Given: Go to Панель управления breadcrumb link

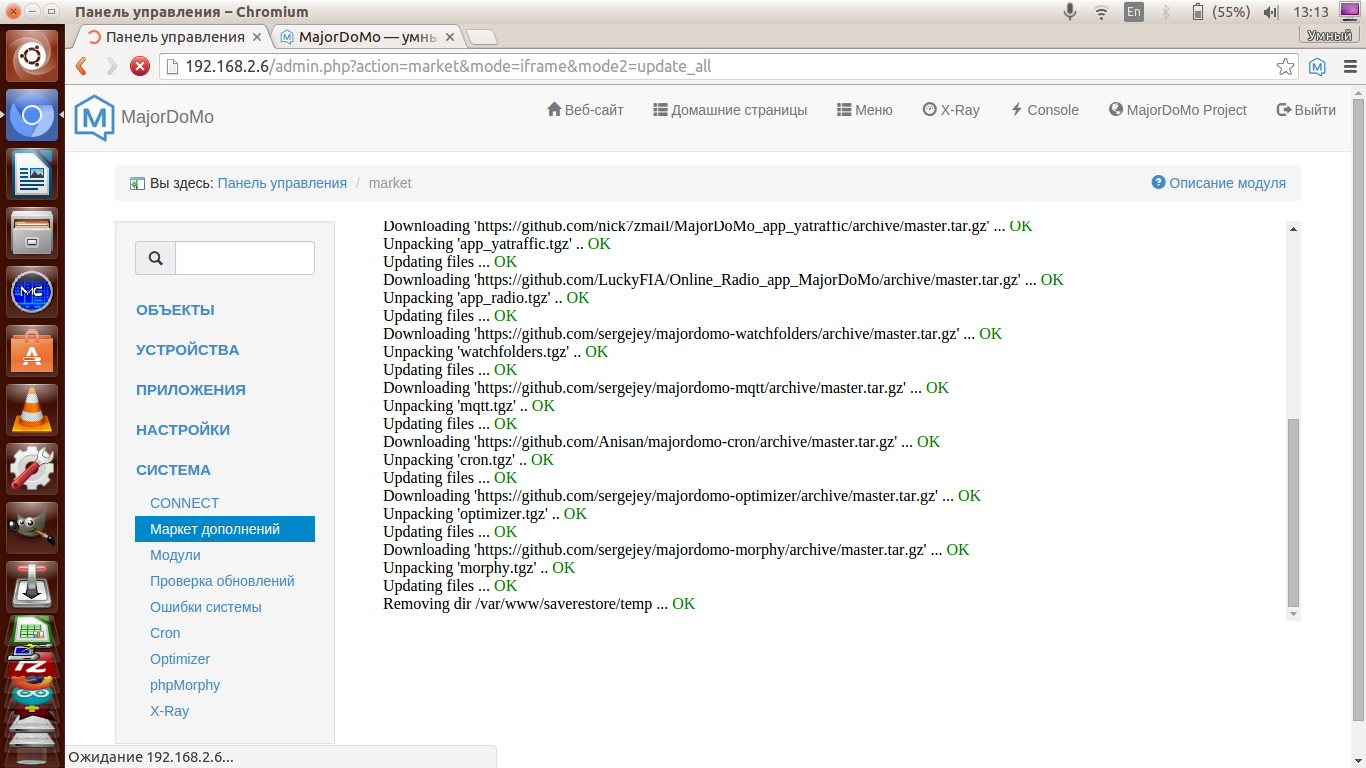Looking at the screenshot, I should (x=282, y=183).
